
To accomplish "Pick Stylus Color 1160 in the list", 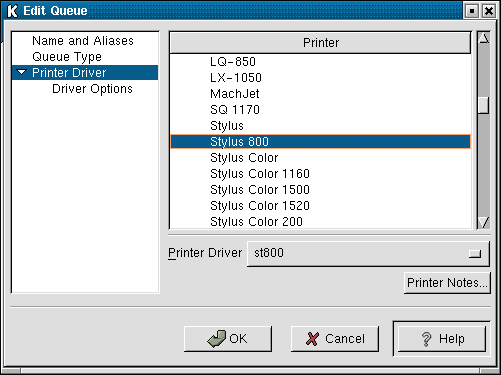I will [320, 174].
